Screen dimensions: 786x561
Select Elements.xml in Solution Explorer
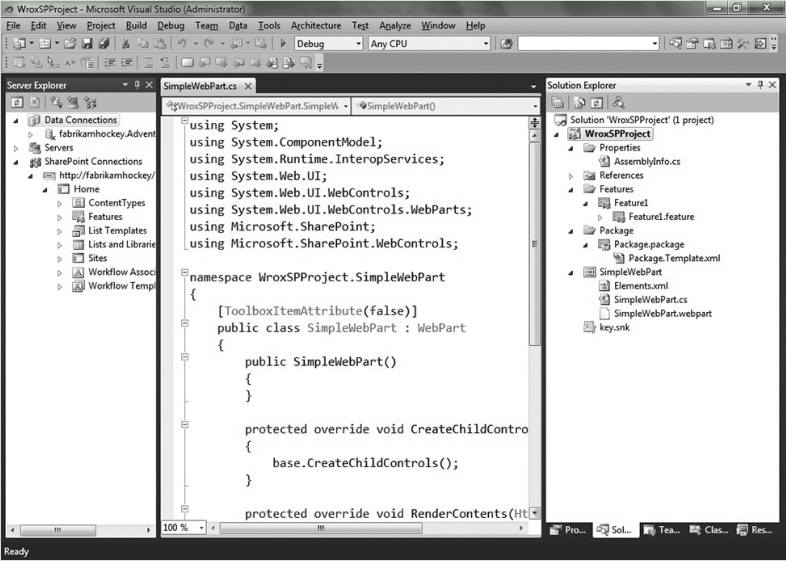click(641, 286)
